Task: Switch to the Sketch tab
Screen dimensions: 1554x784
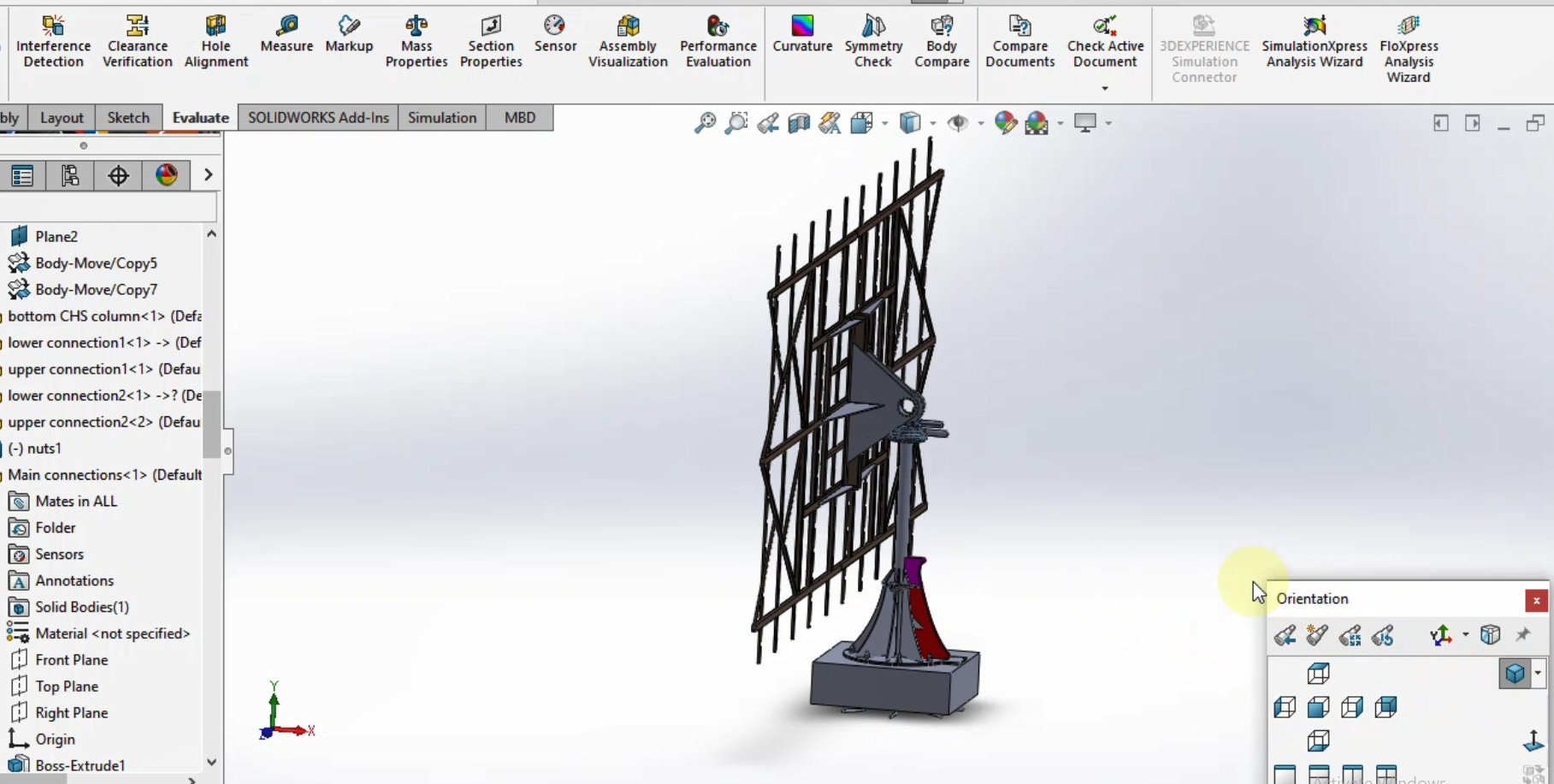Action: click(x=128, y=118)
